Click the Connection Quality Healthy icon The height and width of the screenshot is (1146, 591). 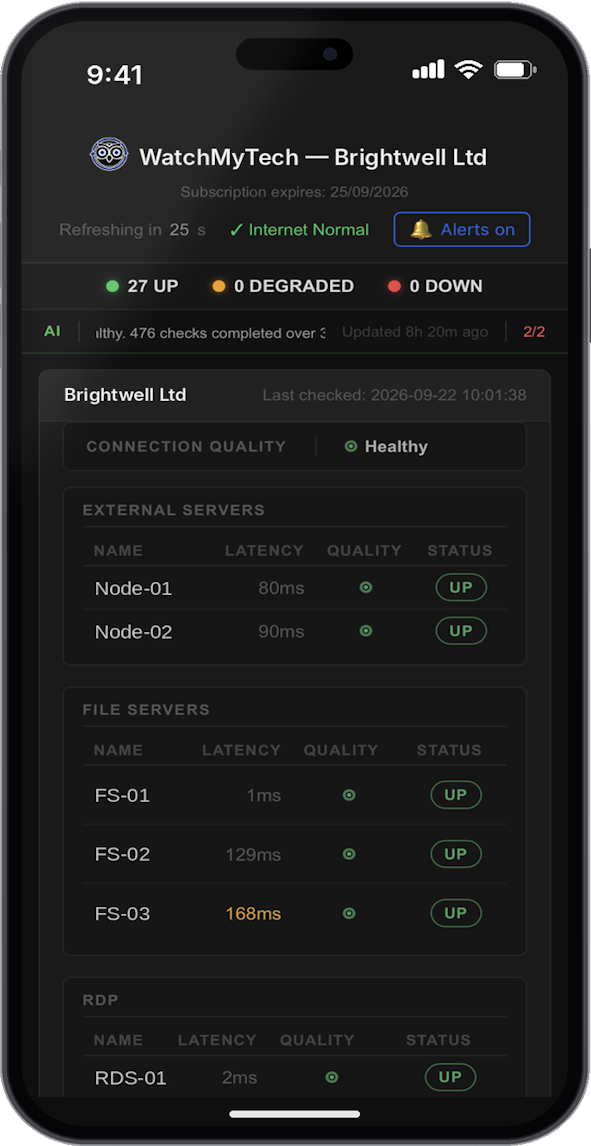351,446
